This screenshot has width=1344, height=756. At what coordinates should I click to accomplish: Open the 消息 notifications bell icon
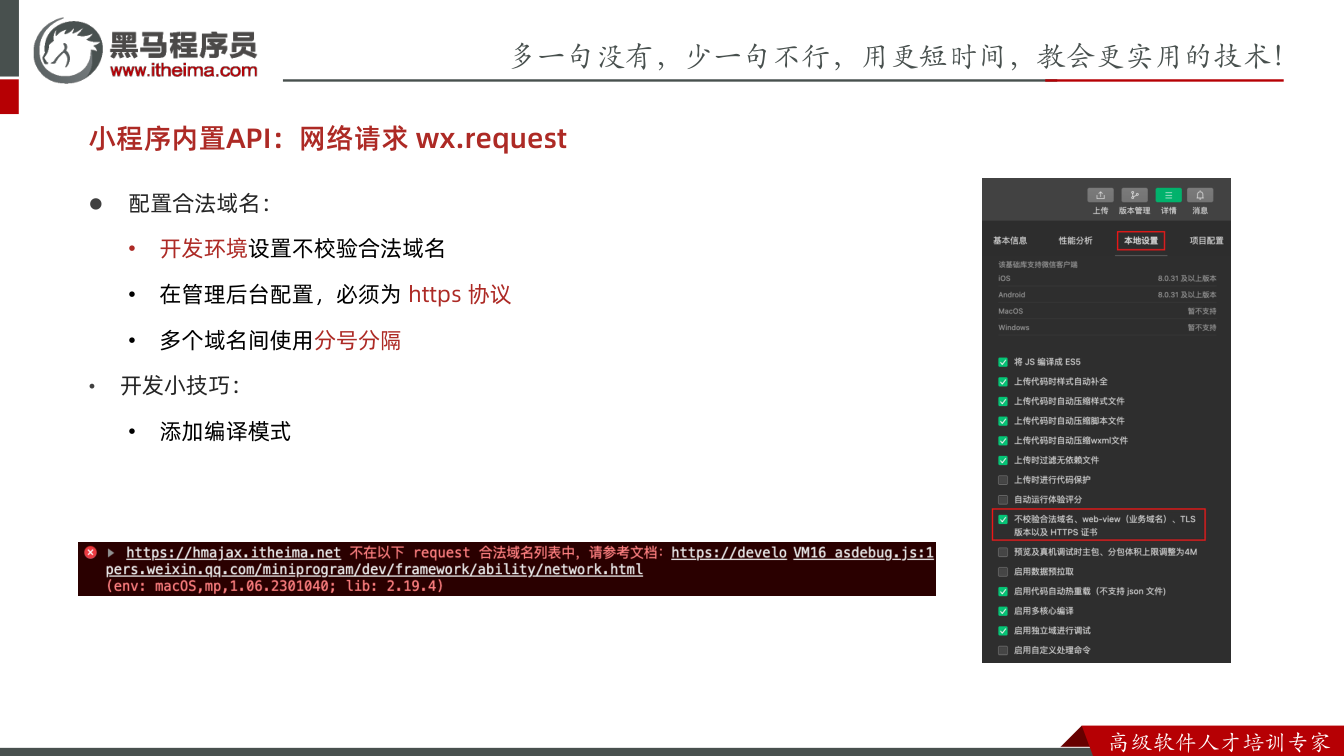[1200, 196]
